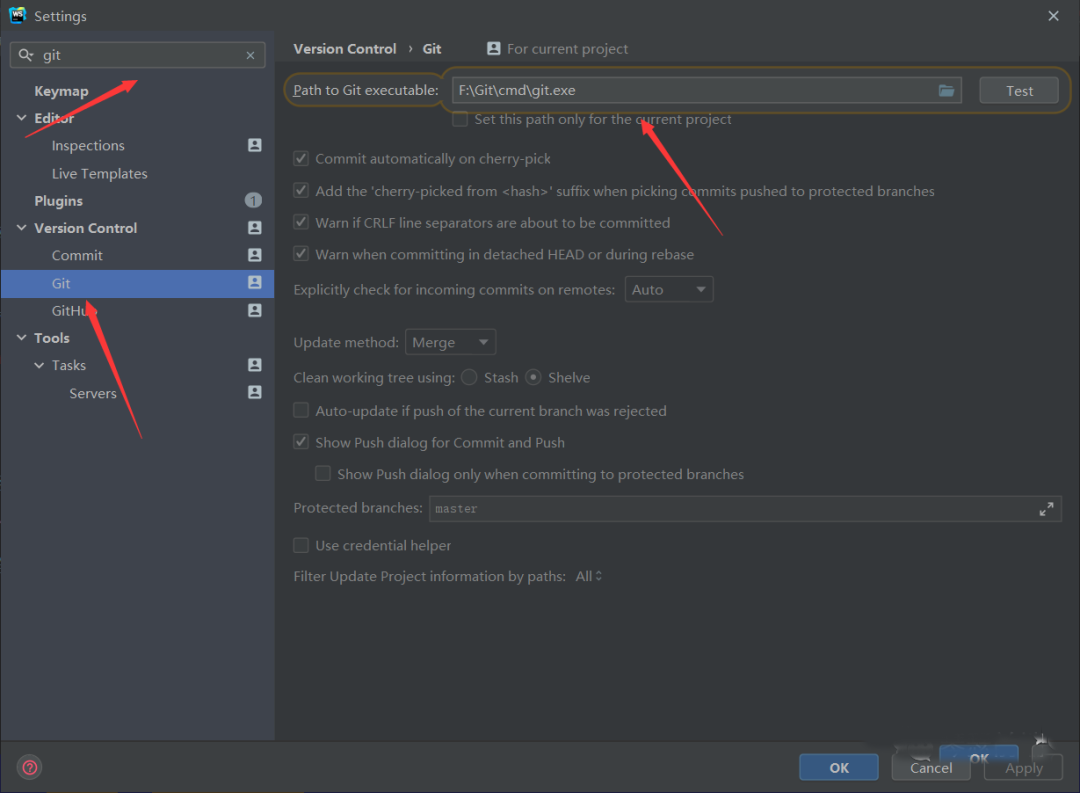Toggle Commit automatically on cherry-pick
Image resolution: width=1080 pixels, height=793 pixels.
click(301, 158)
